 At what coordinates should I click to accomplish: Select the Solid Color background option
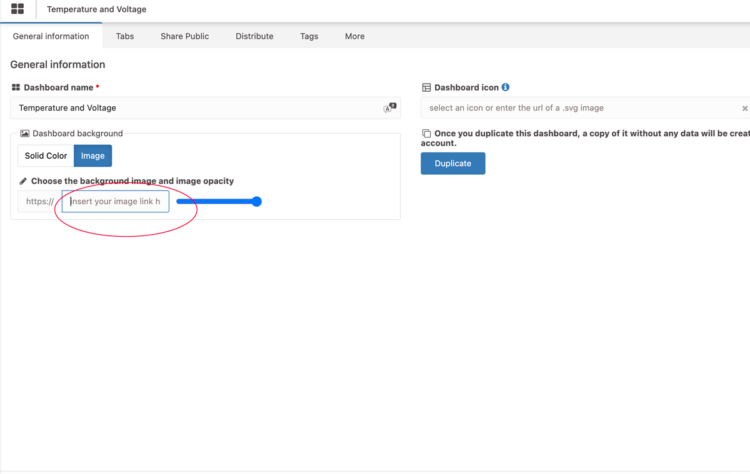click(46, 156)
